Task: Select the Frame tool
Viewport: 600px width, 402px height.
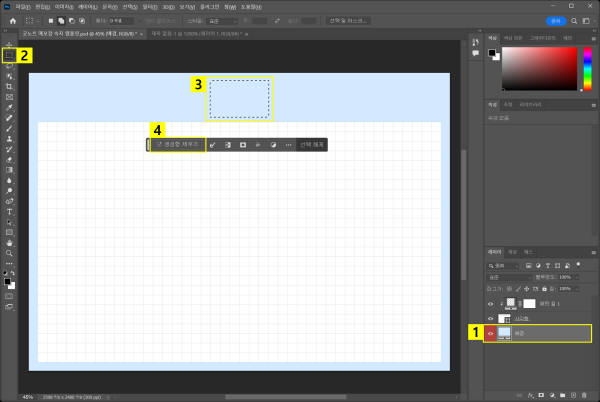Action: (x=9, y=97)
